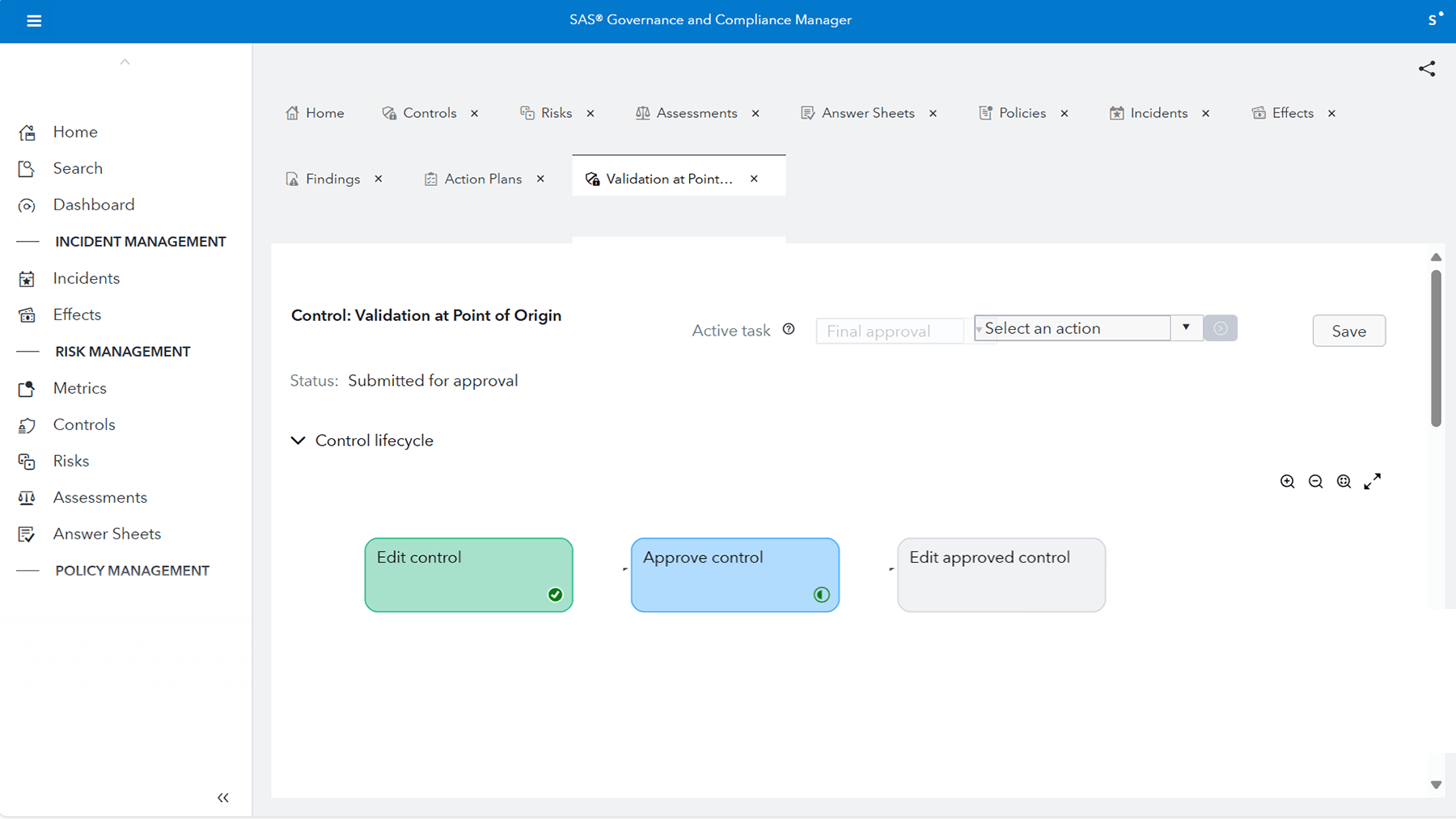The width and height of the screenshot is (1456, 819).
Task: Click the execute action arrow button
Action: pos(1221,327)
